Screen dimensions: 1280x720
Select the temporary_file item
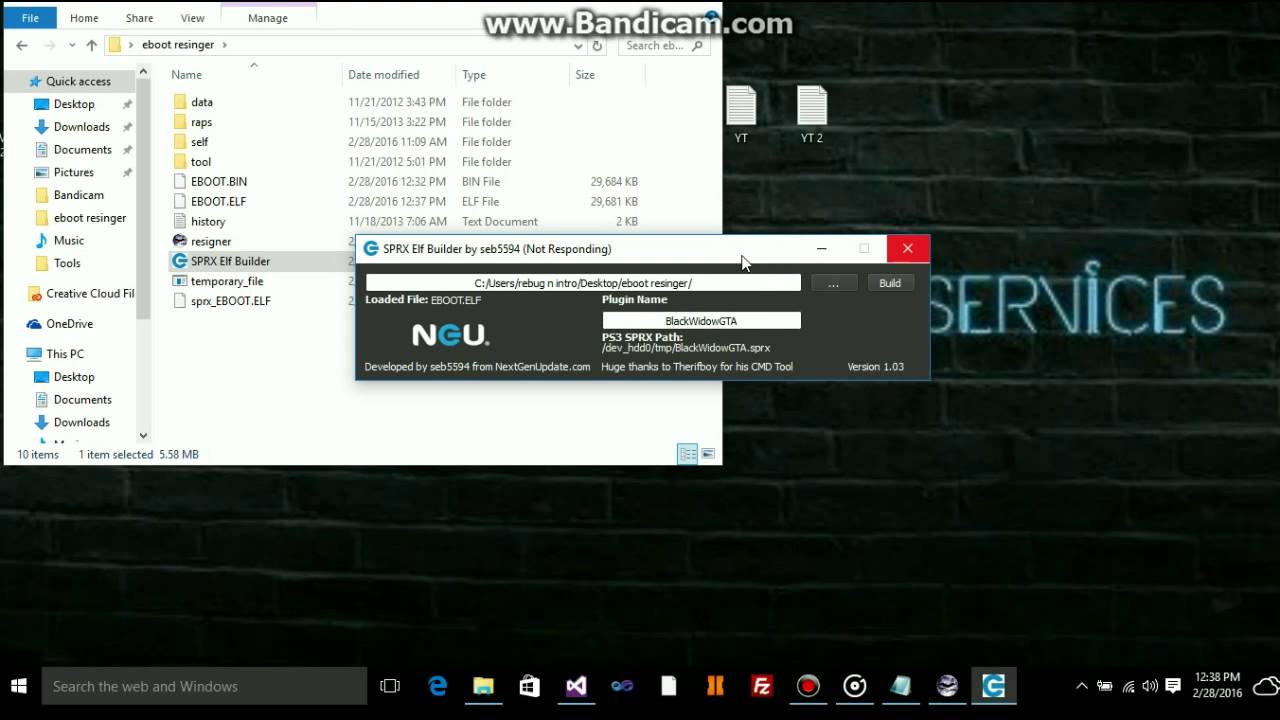pyautogui.click(x=227, y=281)
